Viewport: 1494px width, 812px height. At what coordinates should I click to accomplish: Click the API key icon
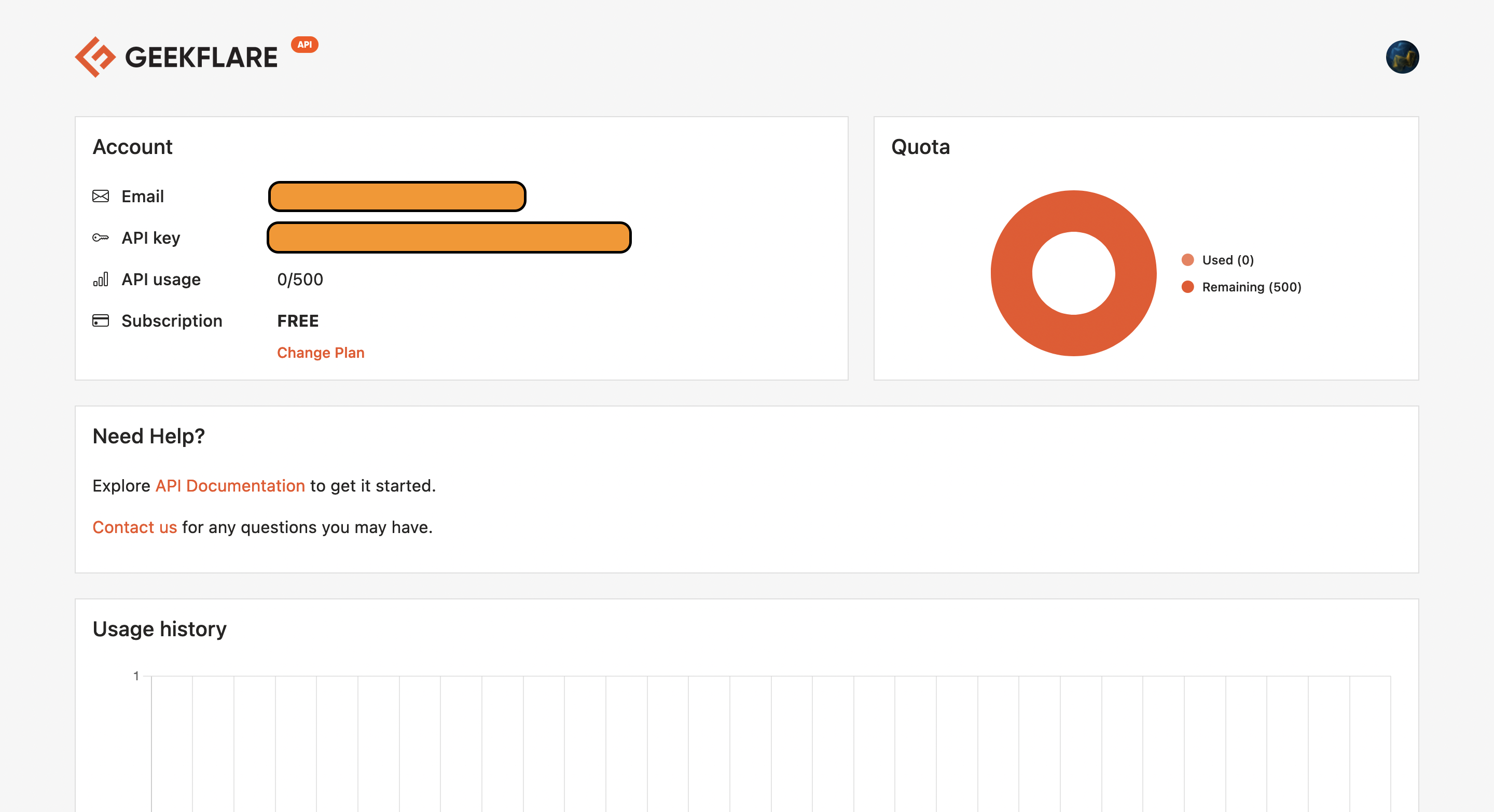tap(100, 237)
